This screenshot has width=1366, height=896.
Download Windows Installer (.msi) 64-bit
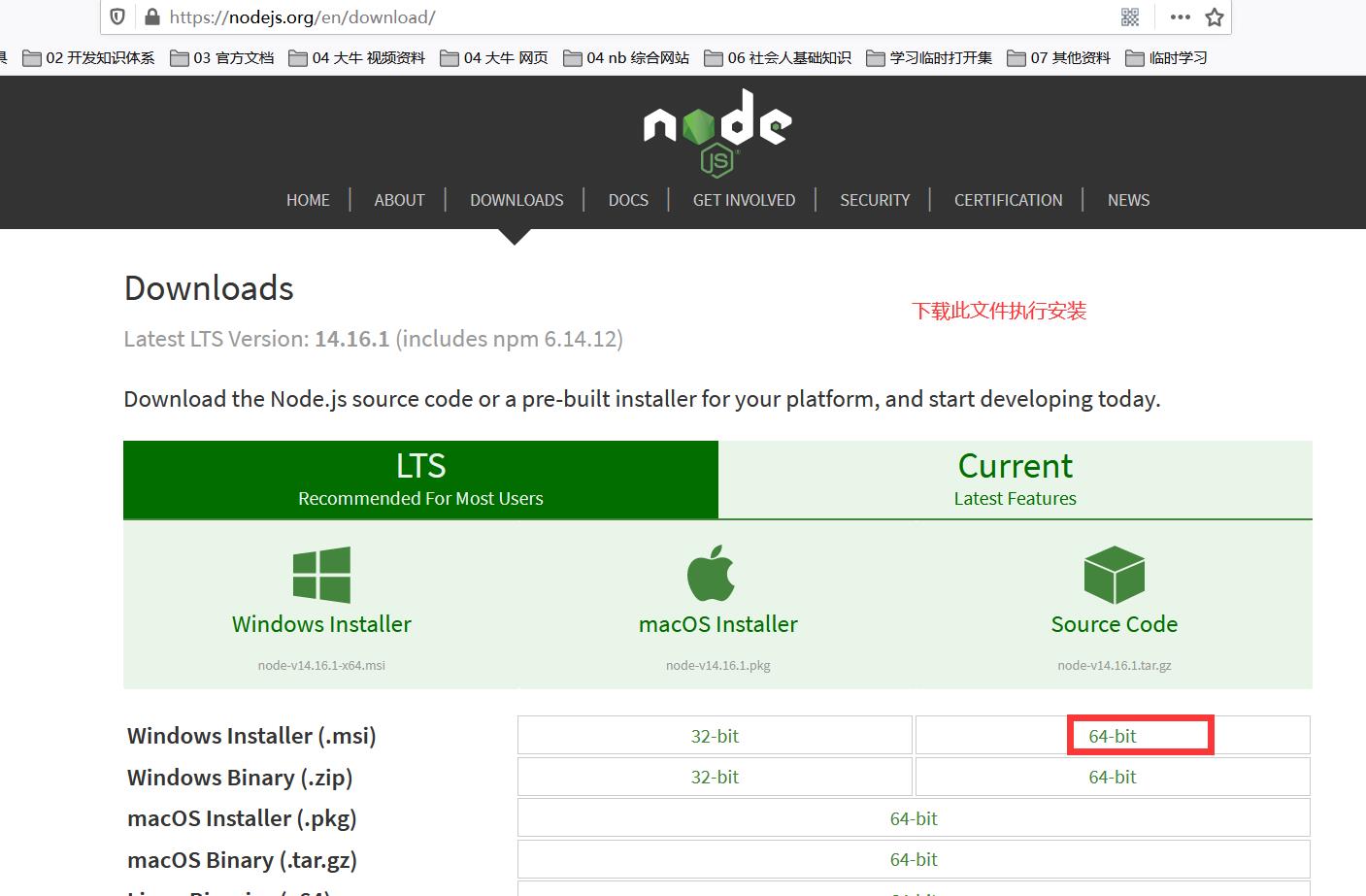pyautogui.click(x=1113, y=736)
